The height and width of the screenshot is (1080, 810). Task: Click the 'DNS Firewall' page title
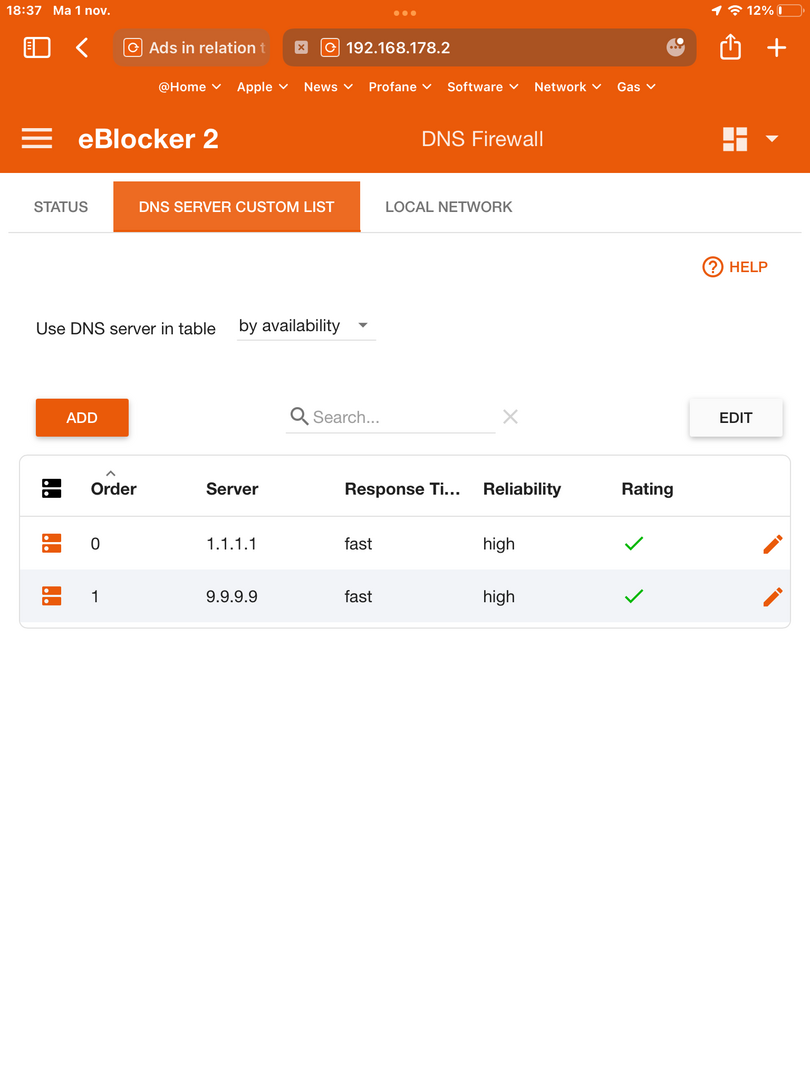click(x=482, y=139)
